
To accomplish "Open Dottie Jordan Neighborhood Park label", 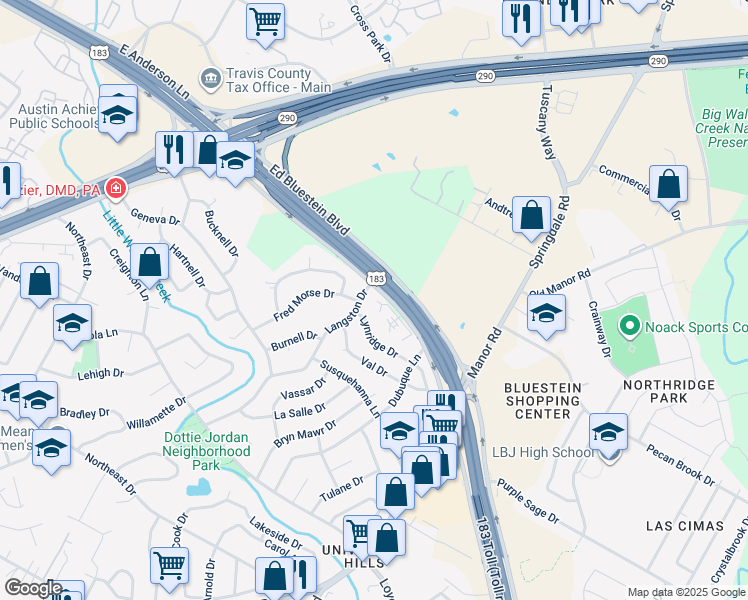I will (x=206, y=451).
